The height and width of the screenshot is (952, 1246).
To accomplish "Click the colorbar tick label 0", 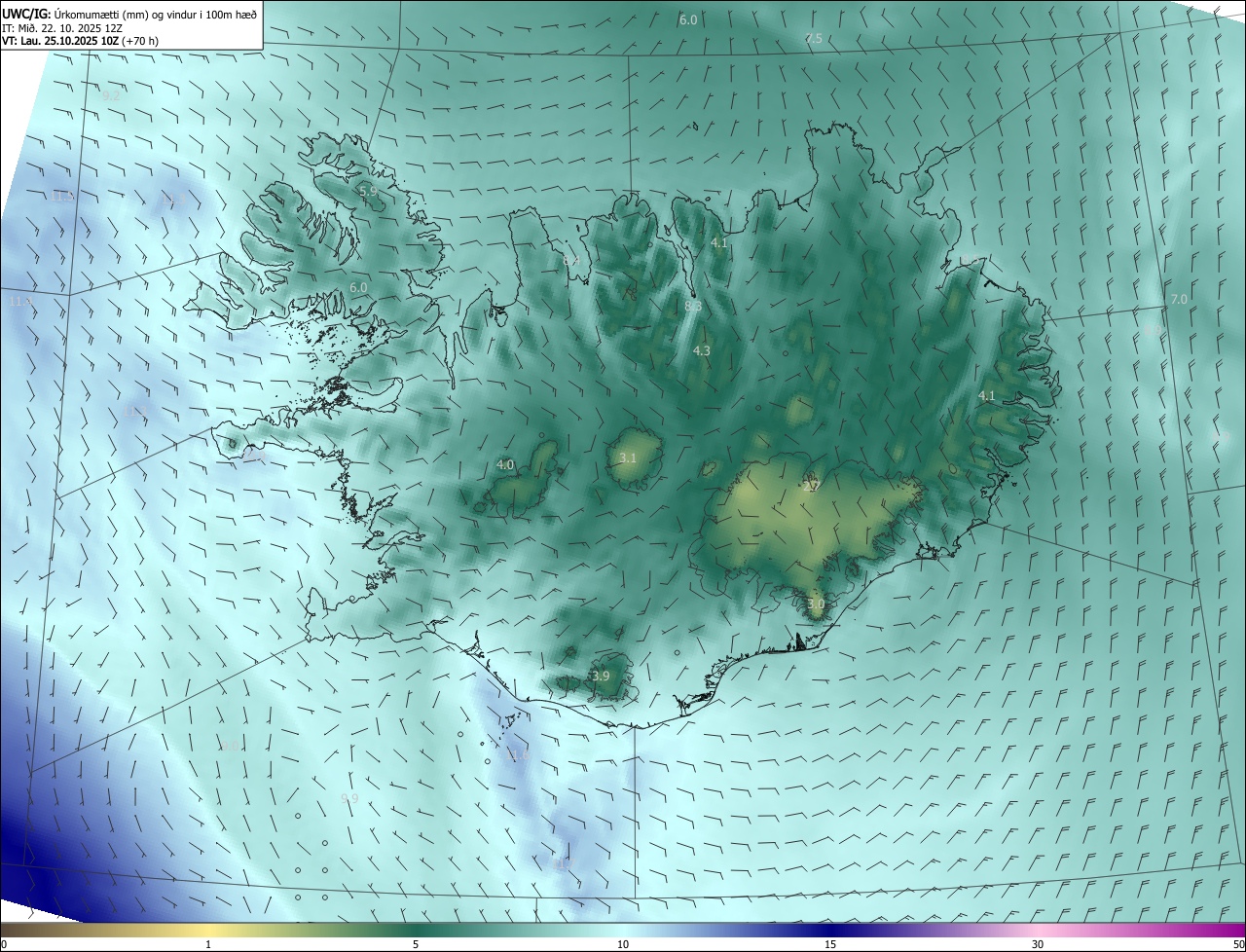I will pyautogui.click(x=4, y=944).
